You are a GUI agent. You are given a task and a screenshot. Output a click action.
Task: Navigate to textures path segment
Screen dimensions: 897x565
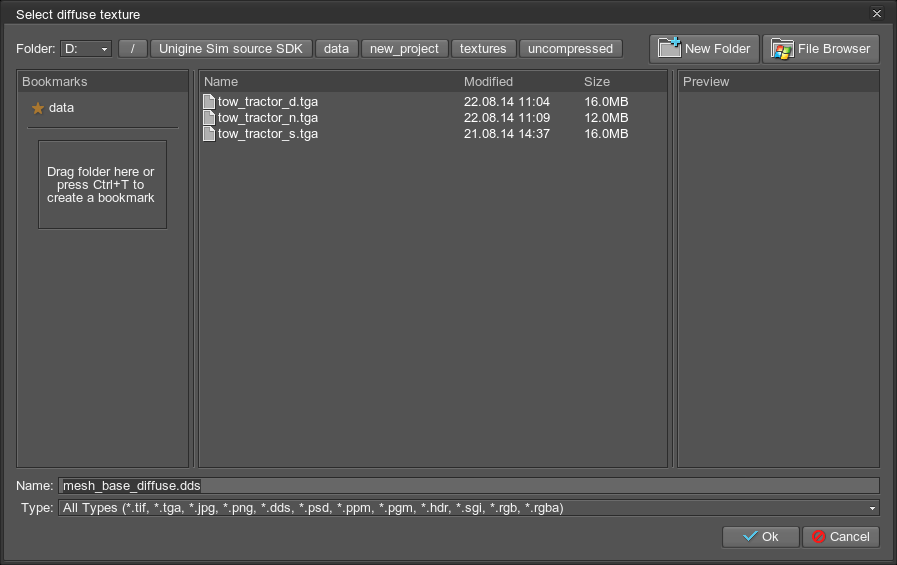pyautogui.click(x=483, y=49)
